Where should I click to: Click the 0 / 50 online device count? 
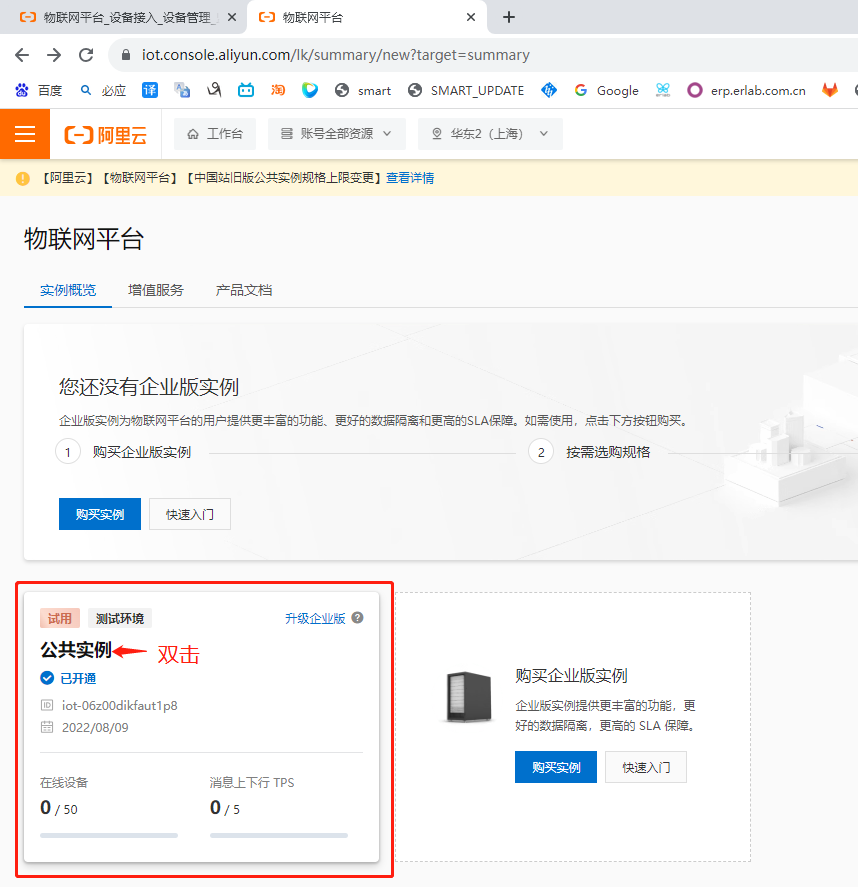[x=59, y=808]
